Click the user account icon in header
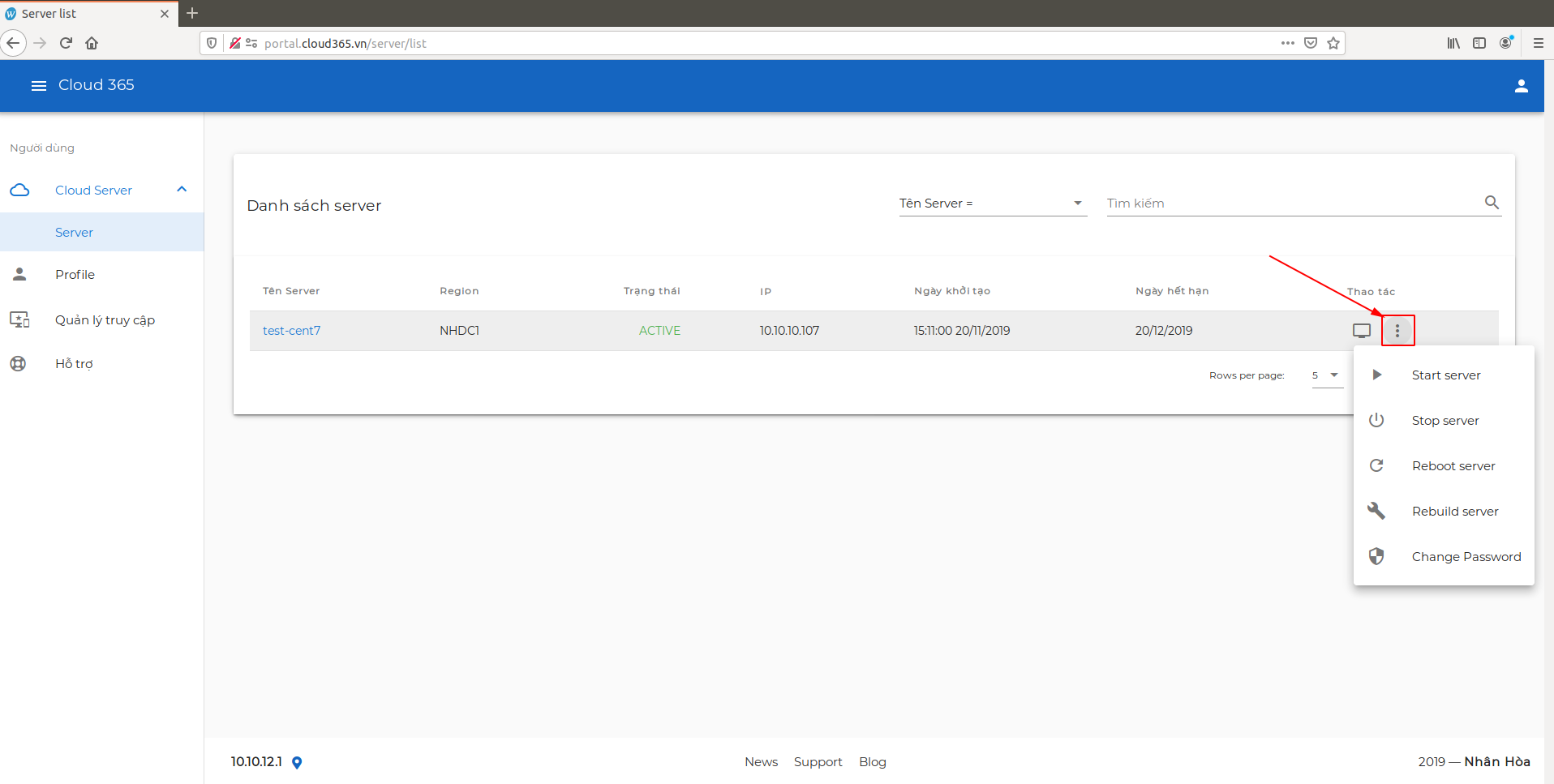Screen dimensions: 1554x784 pyautogui.click(x=1522, y=86)
